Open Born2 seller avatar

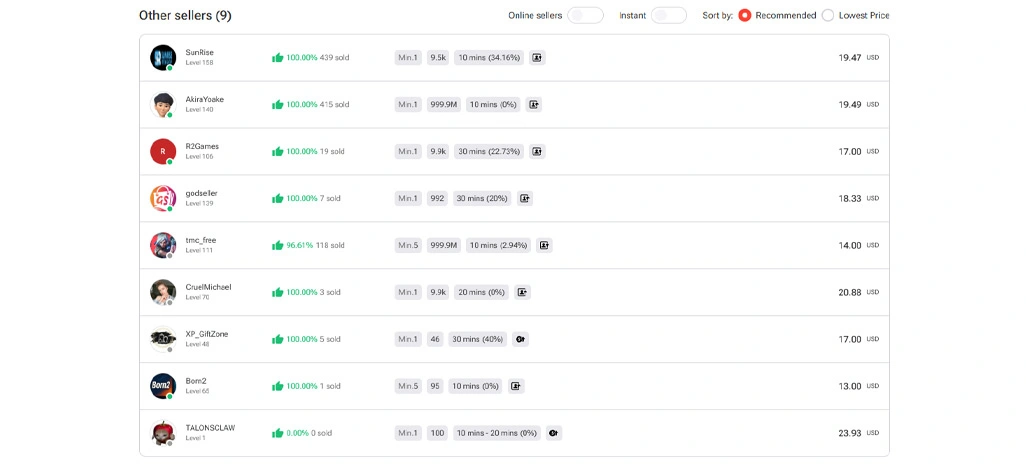pyautogui.click(x=163, y=386)
